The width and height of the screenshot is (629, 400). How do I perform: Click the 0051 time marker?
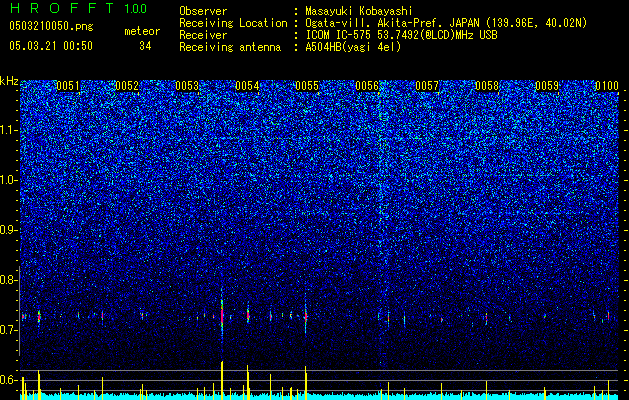pos(68,86)
